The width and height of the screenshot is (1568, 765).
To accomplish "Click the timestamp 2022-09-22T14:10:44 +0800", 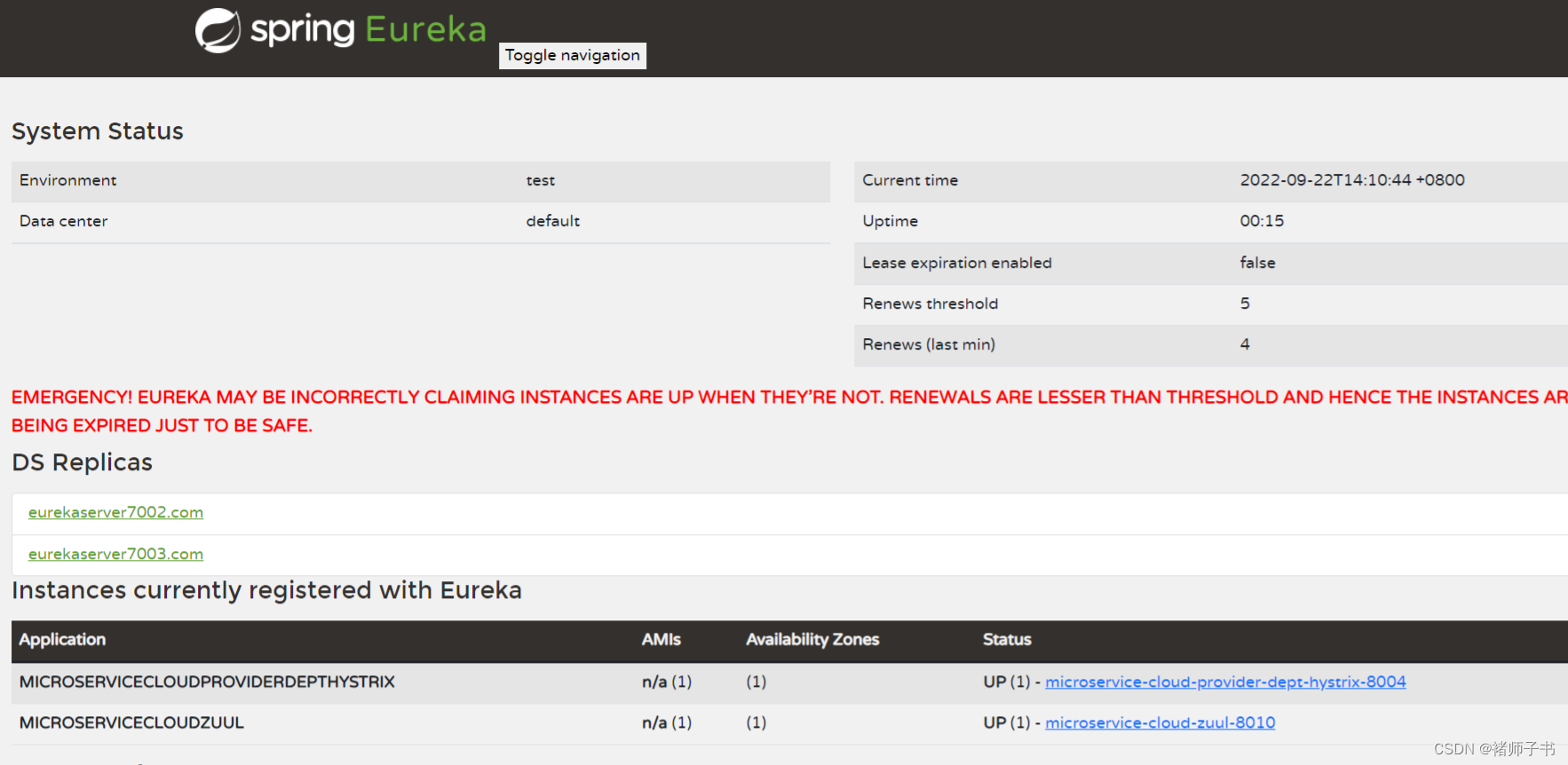I will click(x=1352, y=180).
